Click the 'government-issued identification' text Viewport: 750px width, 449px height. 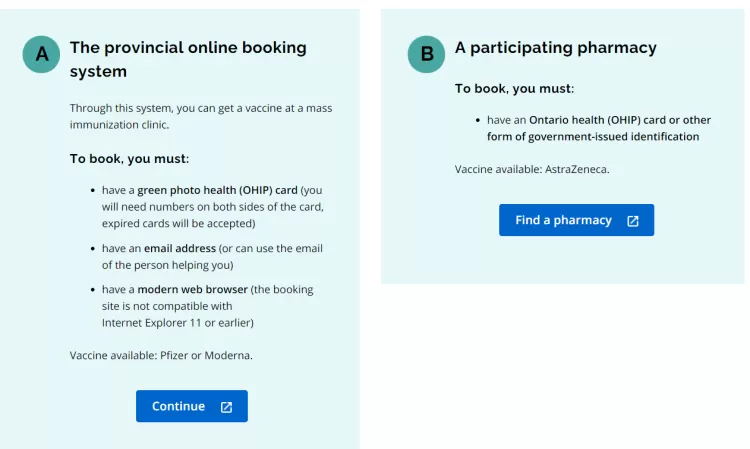614,137
